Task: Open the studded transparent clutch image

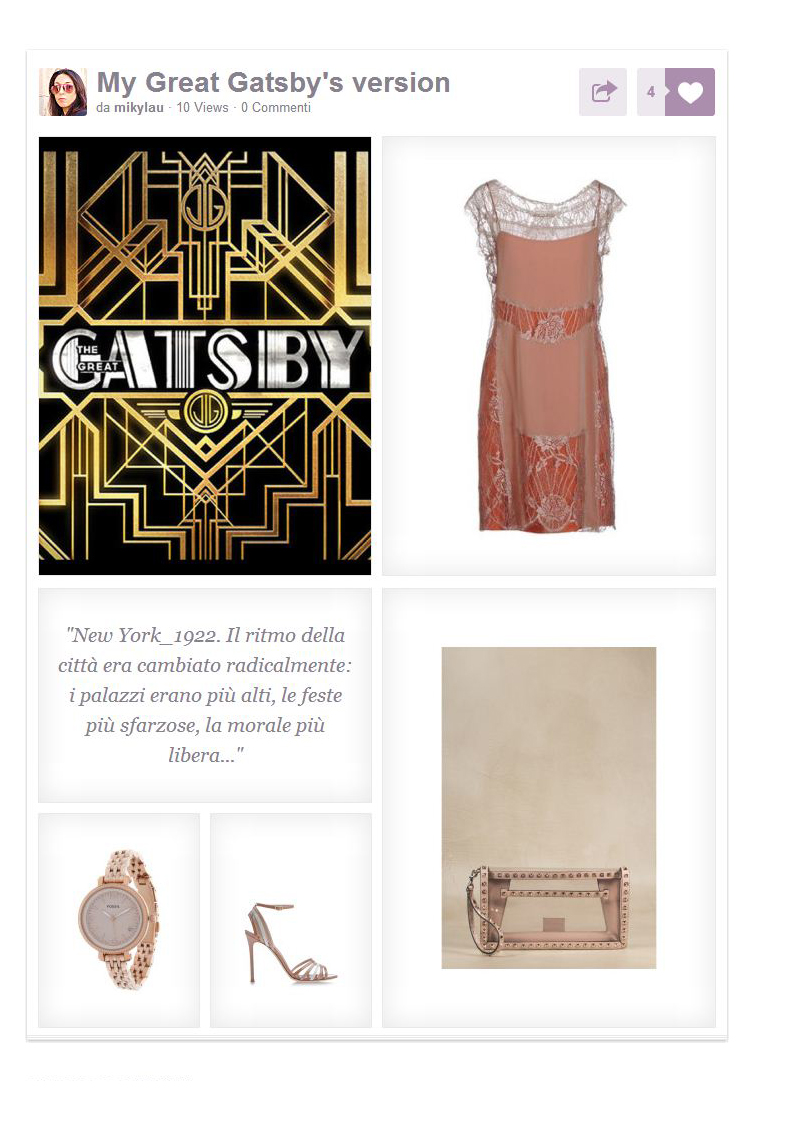Action: tap(548, 808)
